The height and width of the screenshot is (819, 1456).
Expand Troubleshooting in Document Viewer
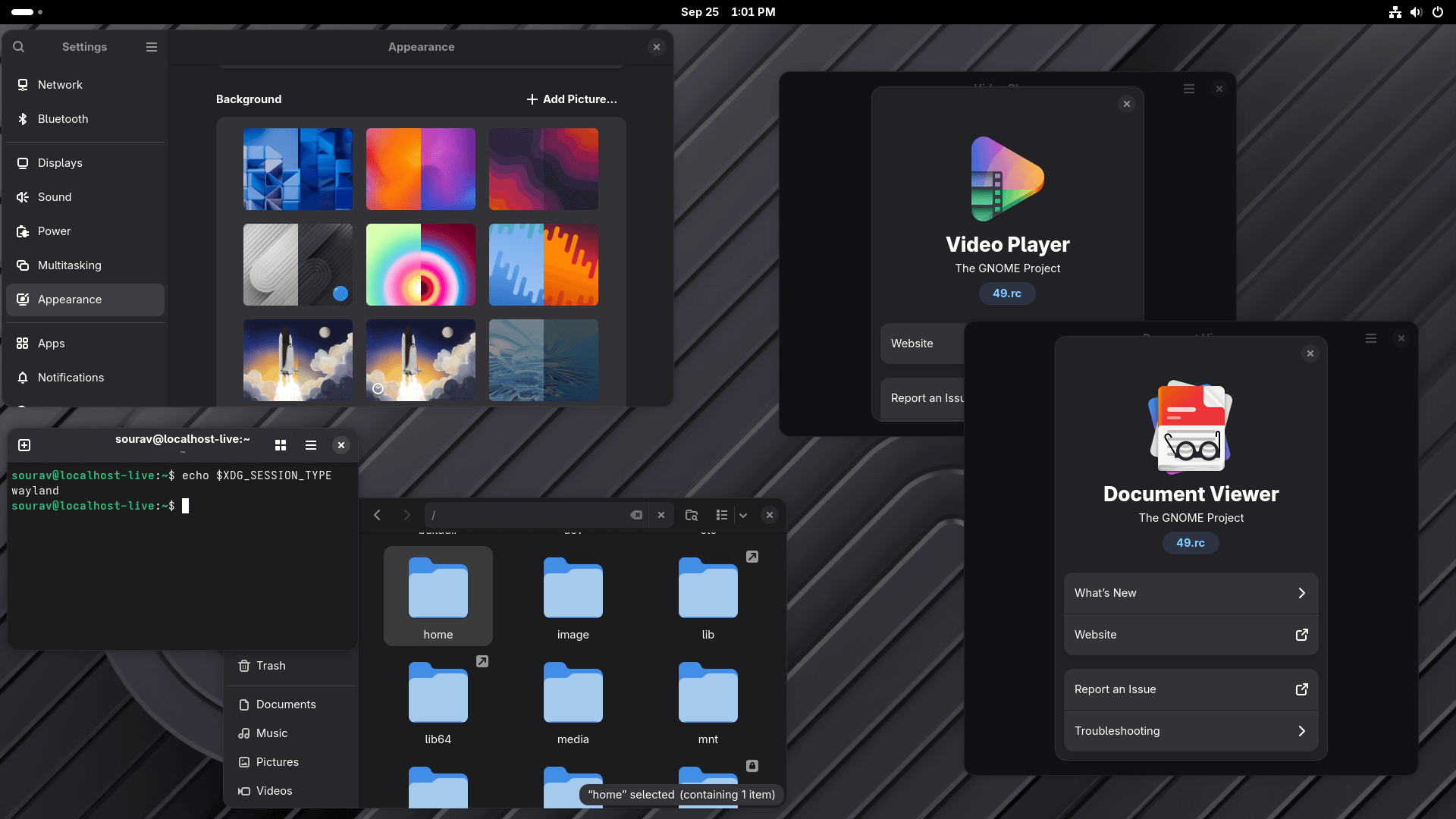coord(1190,730)
